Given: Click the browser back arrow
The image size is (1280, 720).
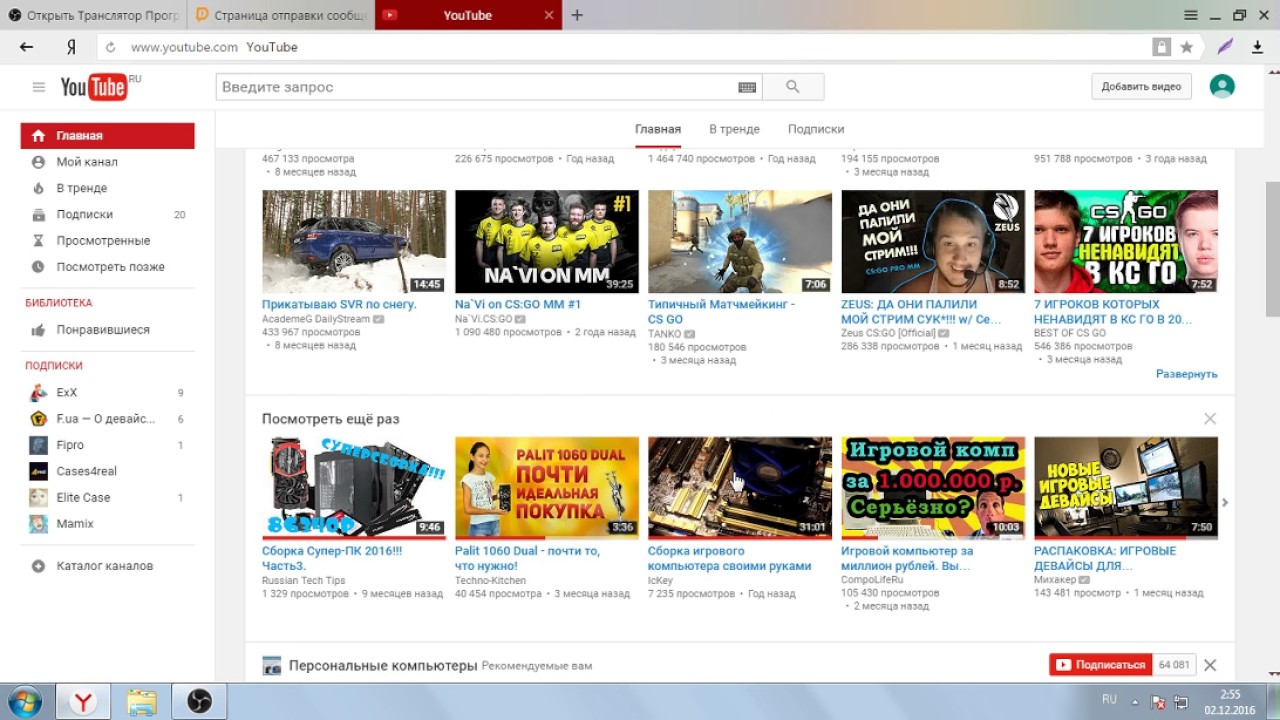Looking at the screenshot, I should [x=27, y=47].
